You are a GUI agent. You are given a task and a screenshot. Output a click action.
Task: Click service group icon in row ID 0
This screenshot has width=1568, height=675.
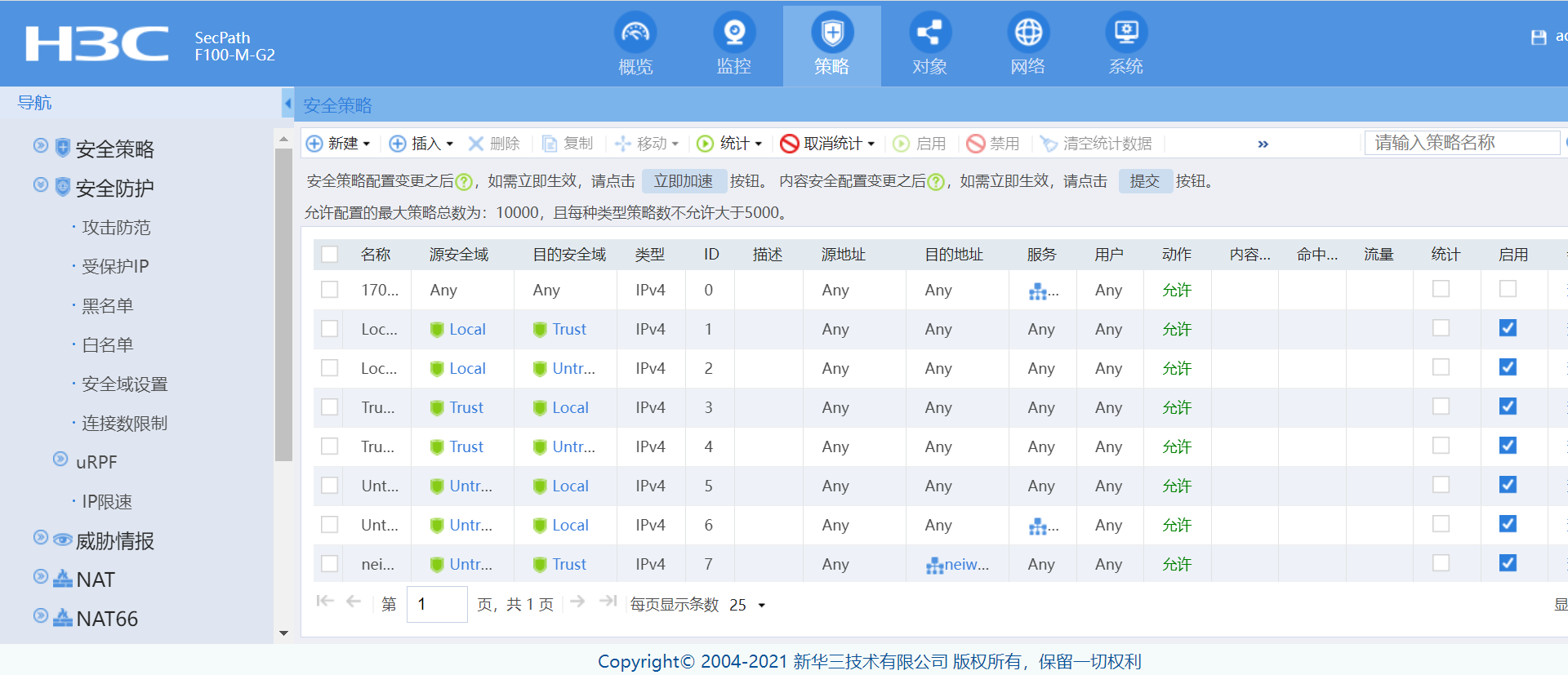pos(1037,291)
